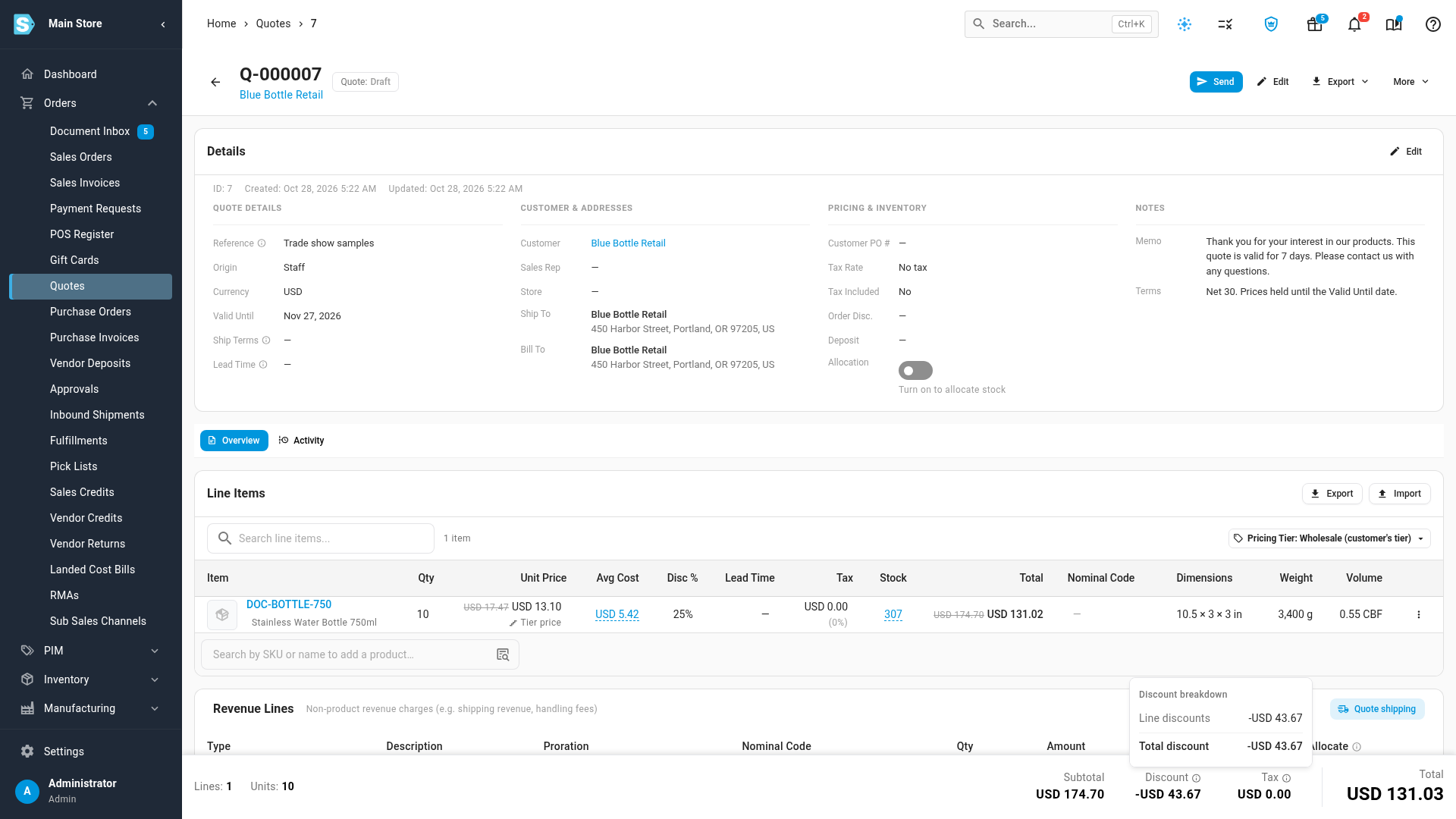Open the help question mark icon

[x=1433, y=24]
